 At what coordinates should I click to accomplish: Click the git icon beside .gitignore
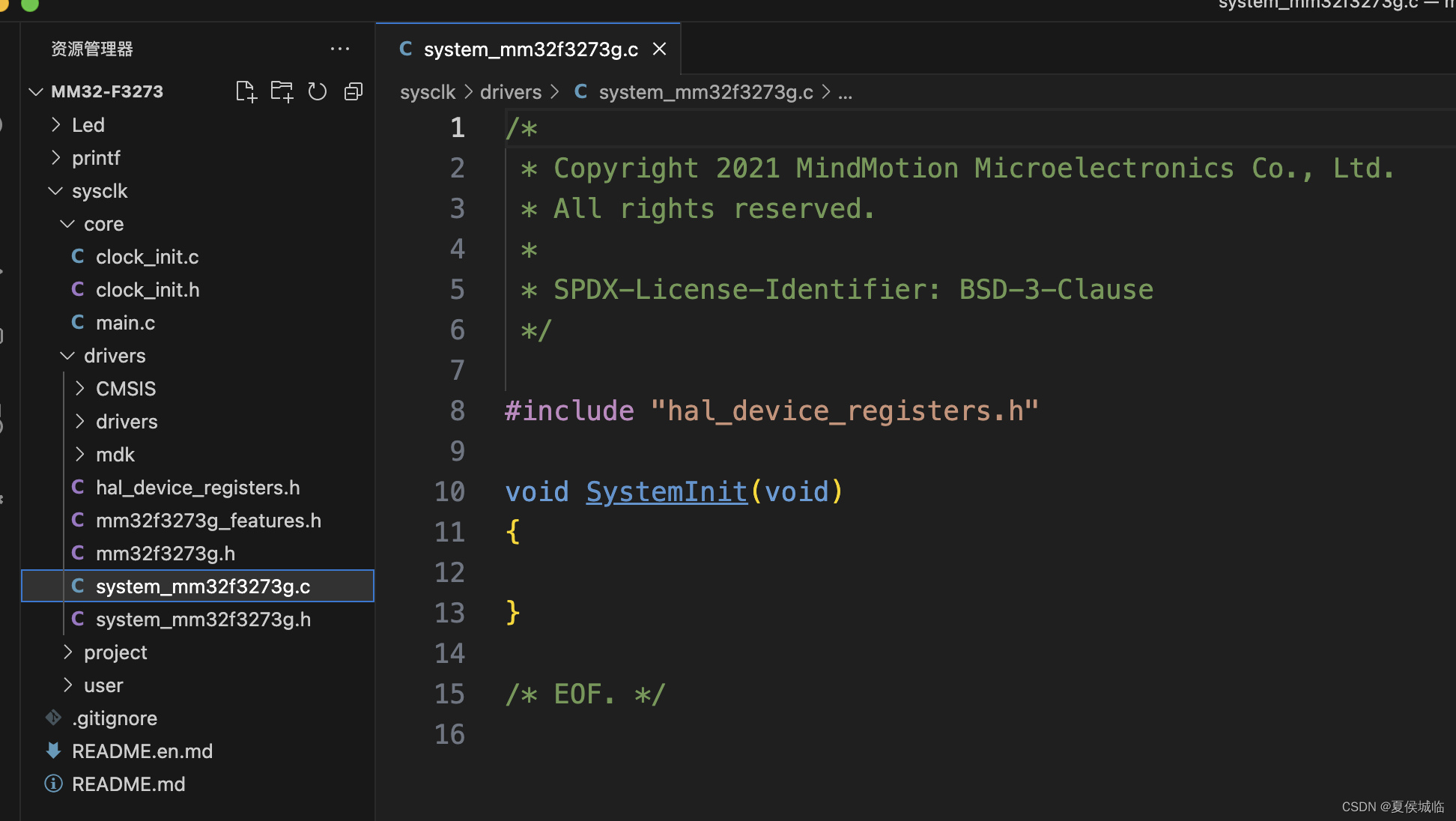(54, 718)
